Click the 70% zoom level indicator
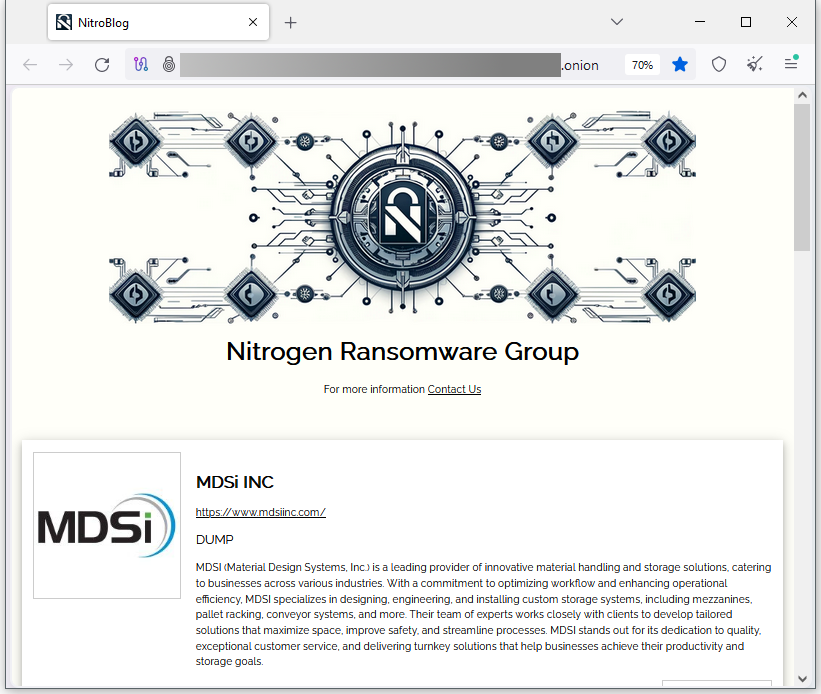The height and width of the screenshot is (694, 821). point(642,65)
